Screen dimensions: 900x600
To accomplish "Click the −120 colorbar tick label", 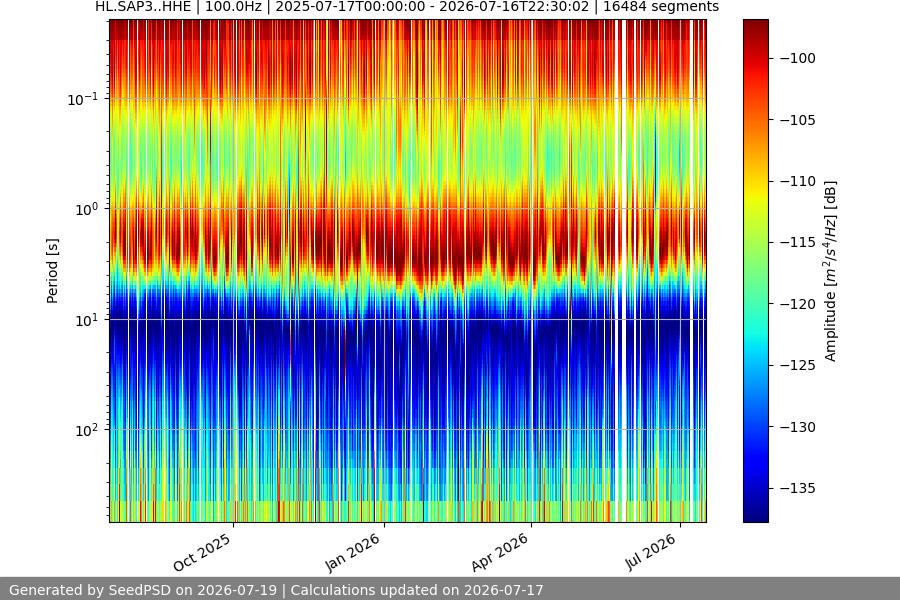I will (x=798, y=304).
